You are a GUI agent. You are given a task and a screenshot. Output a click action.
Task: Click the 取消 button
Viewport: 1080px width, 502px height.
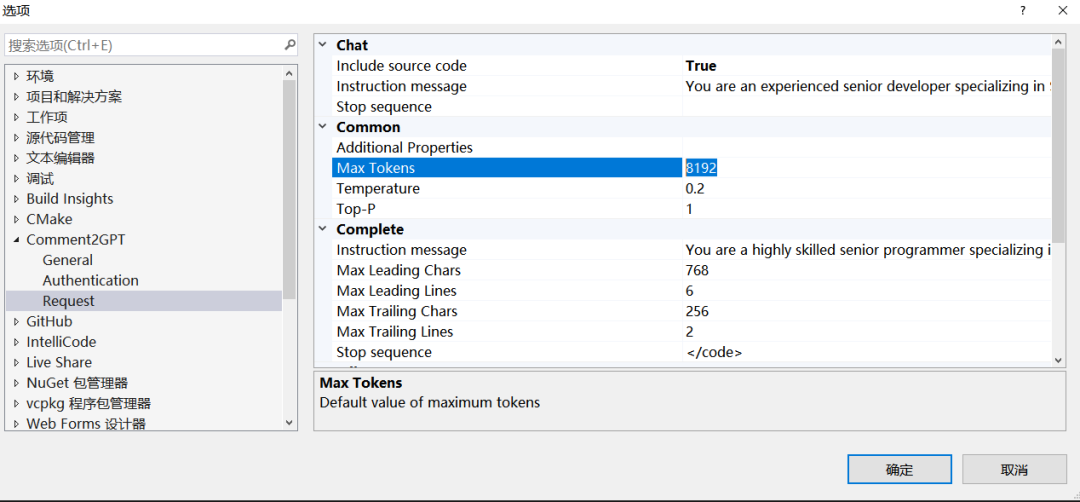1014,469
